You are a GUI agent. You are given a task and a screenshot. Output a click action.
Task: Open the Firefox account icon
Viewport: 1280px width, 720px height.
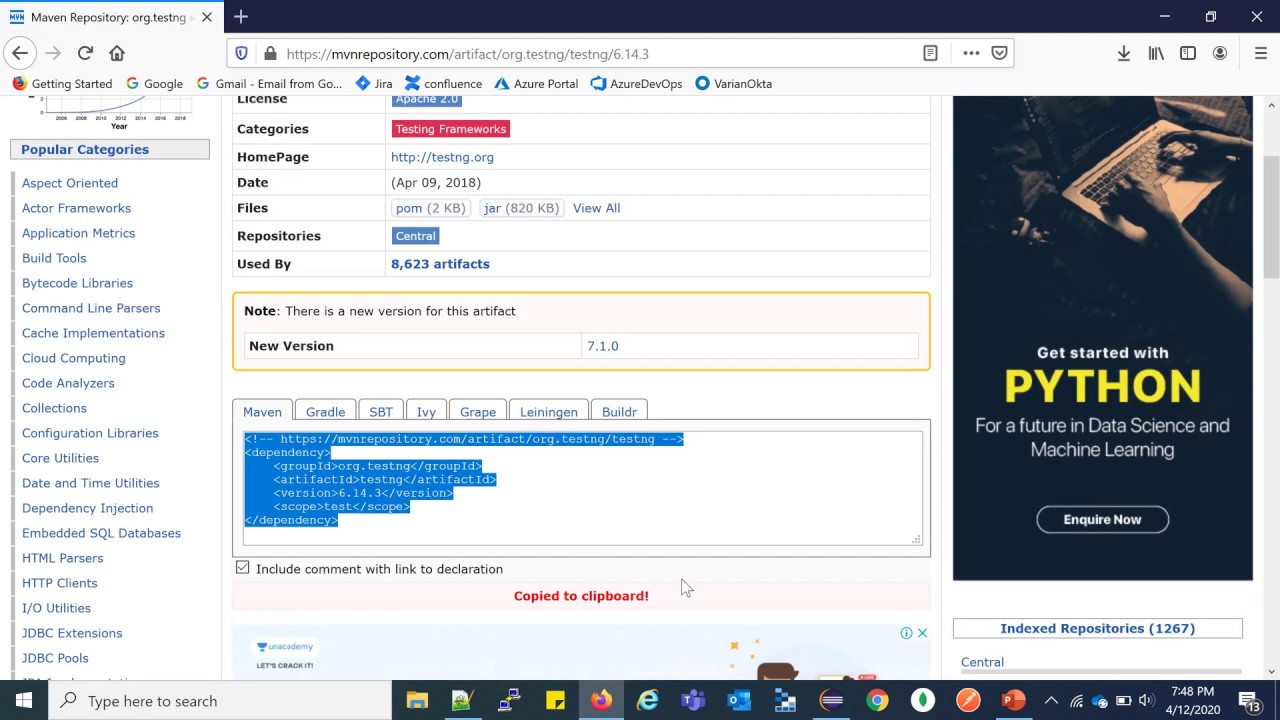coord(1220,54)
